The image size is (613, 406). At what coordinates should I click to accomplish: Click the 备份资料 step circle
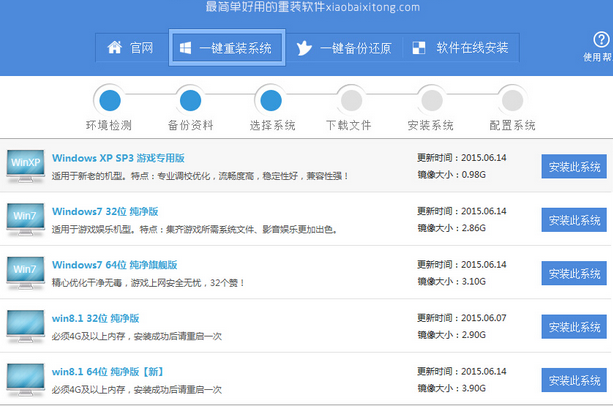(x=189, y=100)
